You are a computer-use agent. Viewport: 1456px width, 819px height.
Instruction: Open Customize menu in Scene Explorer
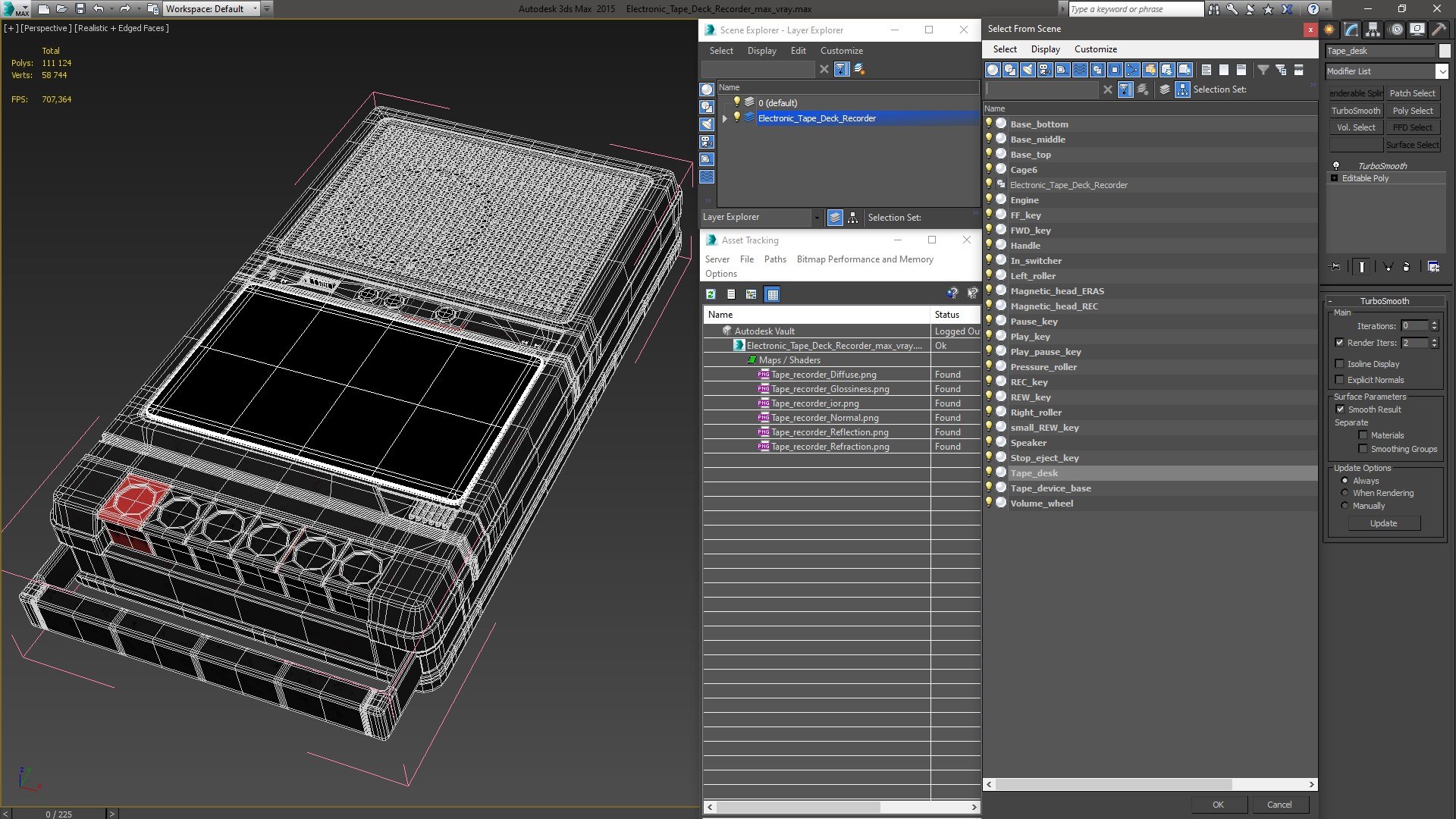coord(841,51)
